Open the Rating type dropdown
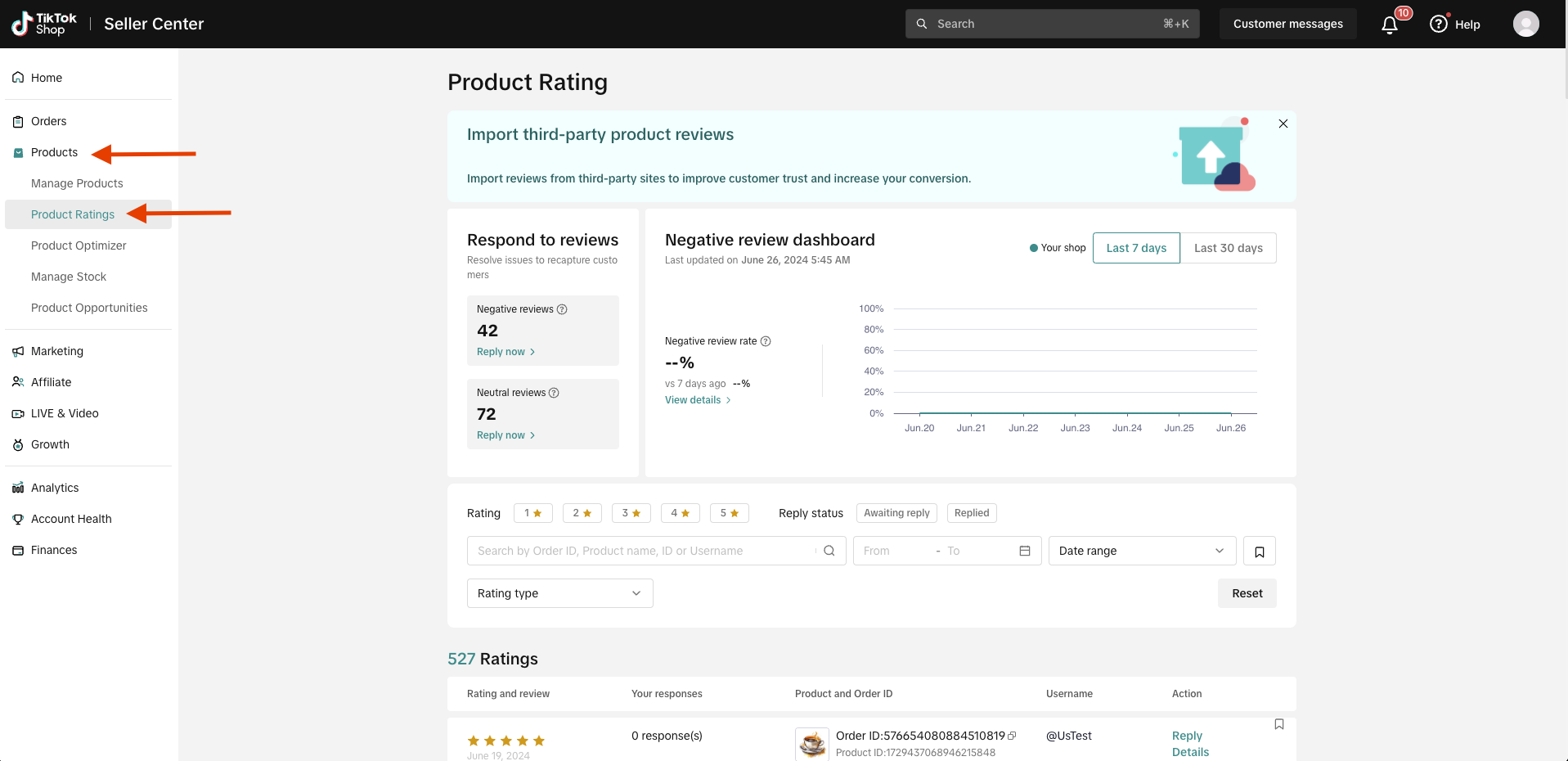 (x=559, y=593)
